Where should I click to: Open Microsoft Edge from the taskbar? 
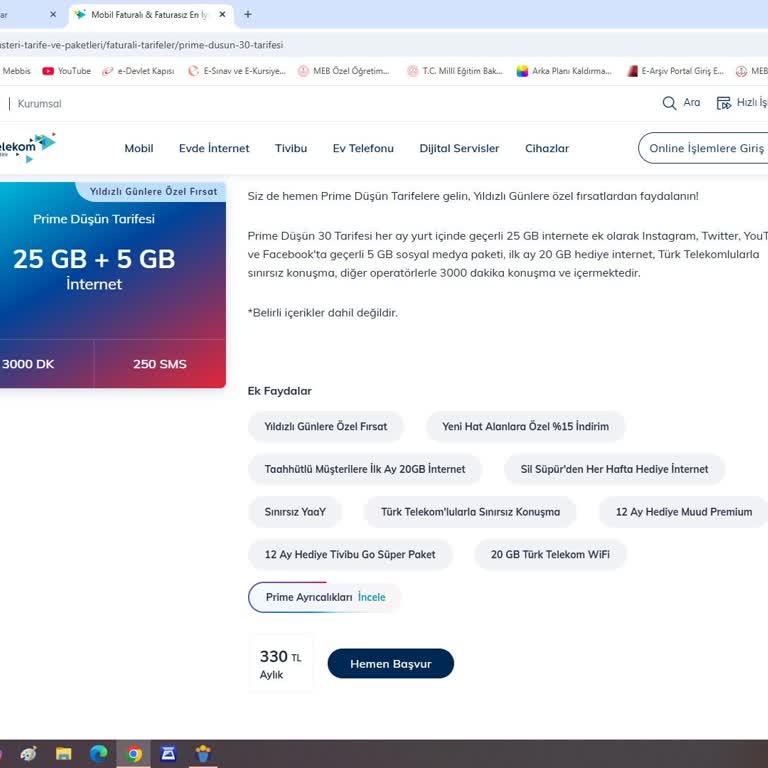coord(98,754)
